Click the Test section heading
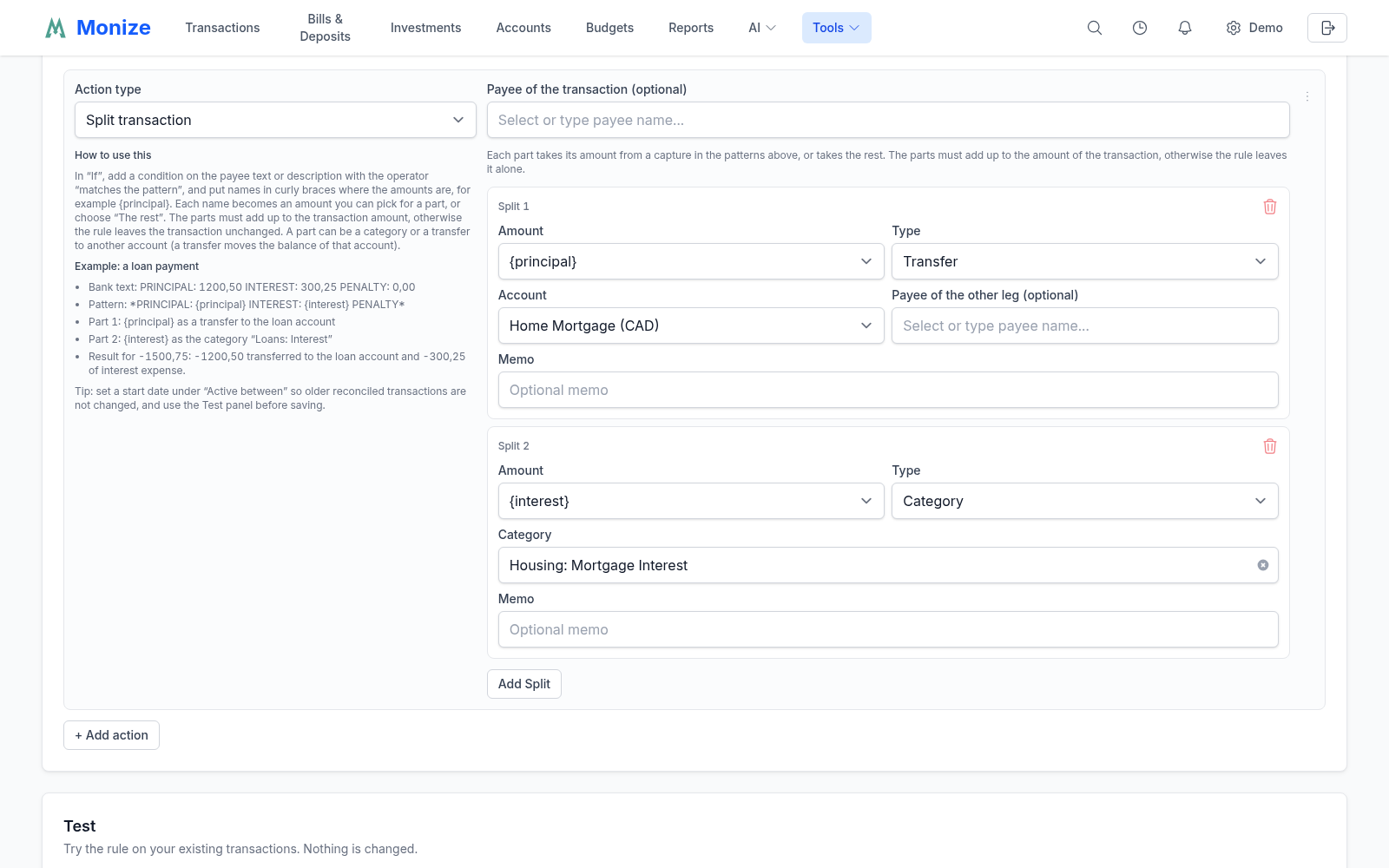 (80, 826)
